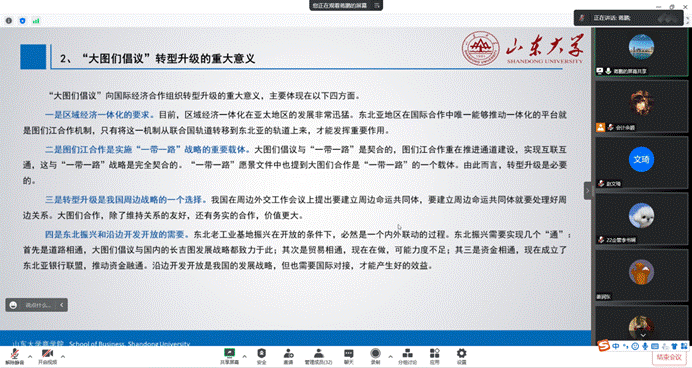Open the 邀请 invite icon
Viewport: 692px width, 368px height.
click(288, 357)
